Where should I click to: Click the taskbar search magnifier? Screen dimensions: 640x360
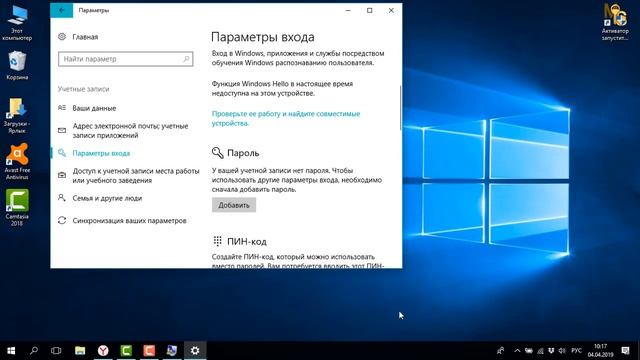coord(34,351)
